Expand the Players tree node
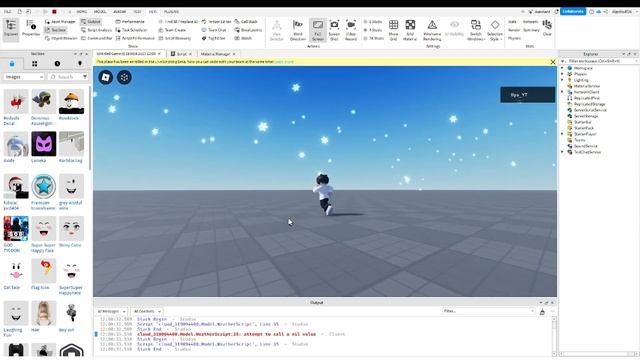The width and height of the screenshot is (640, 360). tap(563, 74)
